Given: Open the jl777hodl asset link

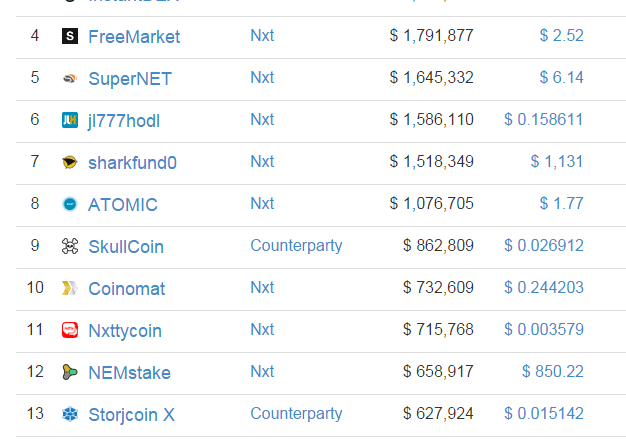Looking at the screenshot, I should coord(124,121).
